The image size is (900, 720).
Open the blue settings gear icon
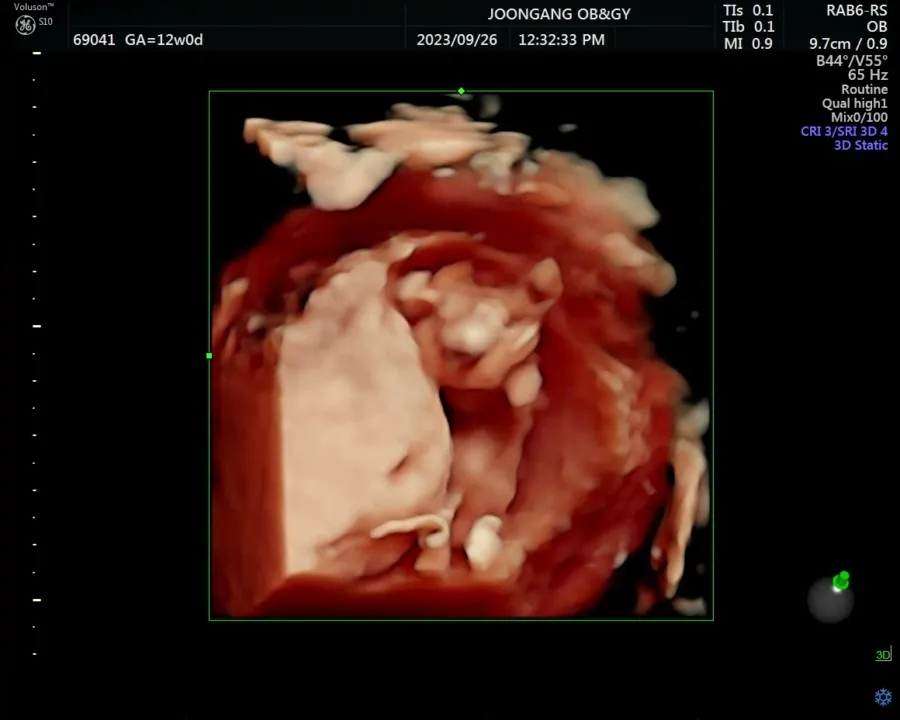[x=883, y=697]
